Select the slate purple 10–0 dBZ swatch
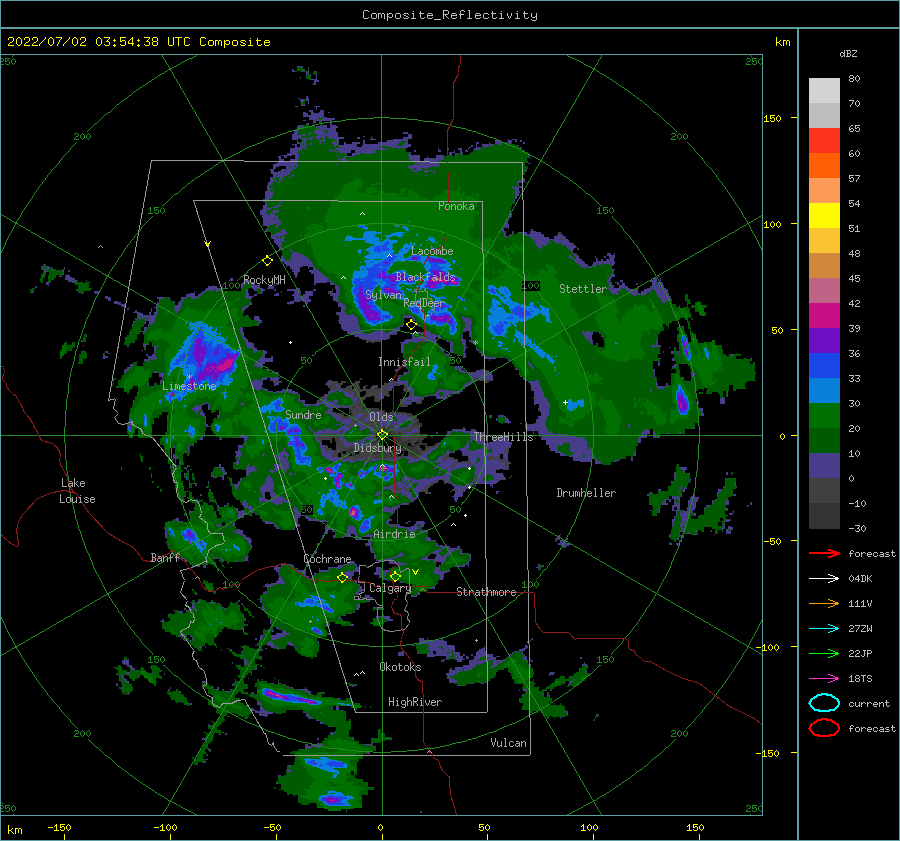900x841 pixels. click(x=824, y=466)
